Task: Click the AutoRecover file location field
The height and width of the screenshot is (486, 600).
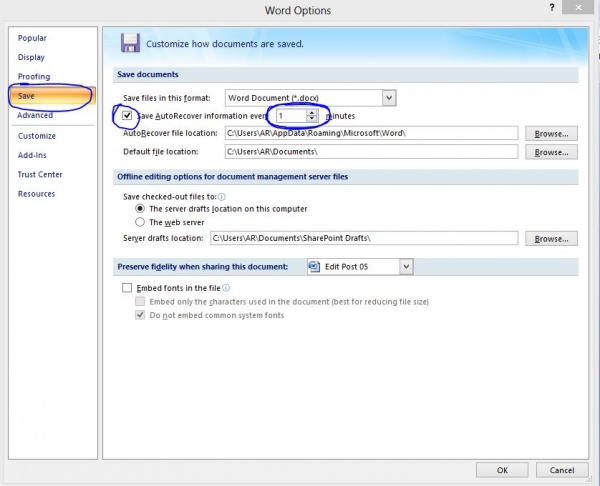Action: (x=371, y=133)
